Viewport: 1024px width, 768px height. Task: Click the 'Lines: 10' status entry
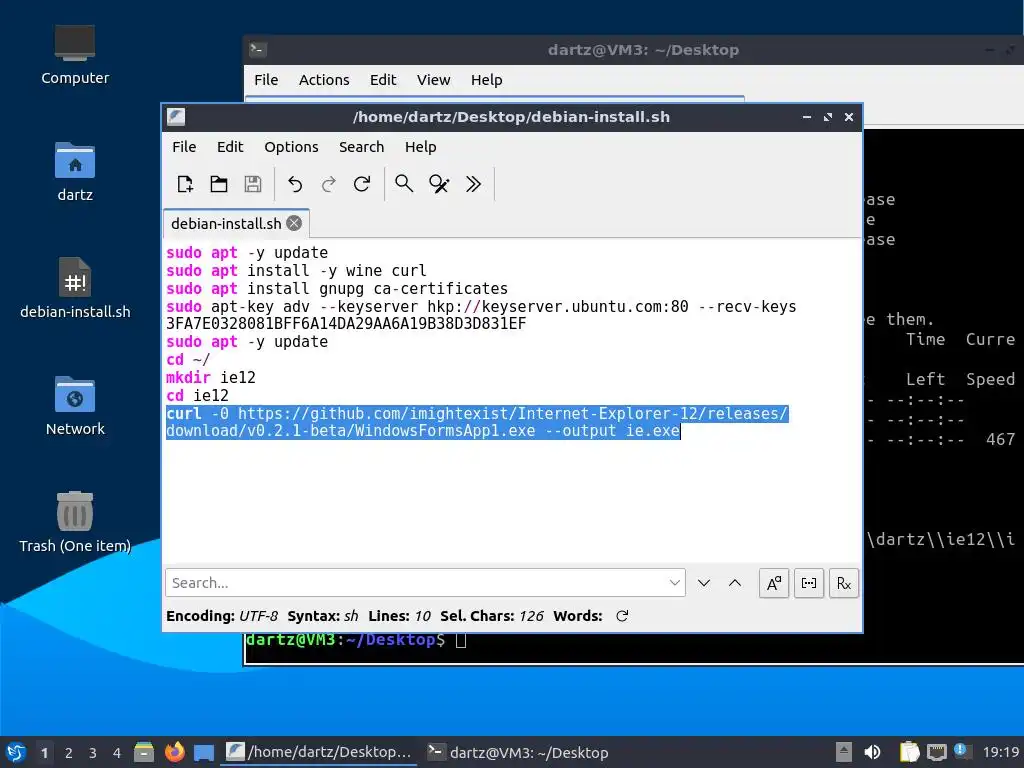point(400,616)
